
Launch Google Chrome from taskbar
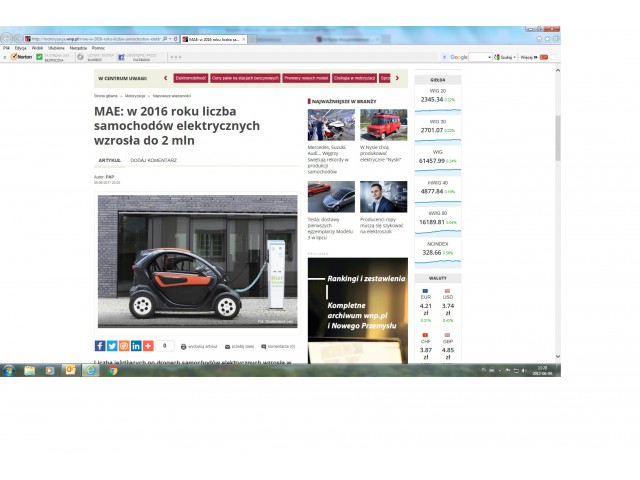[112, 370]
